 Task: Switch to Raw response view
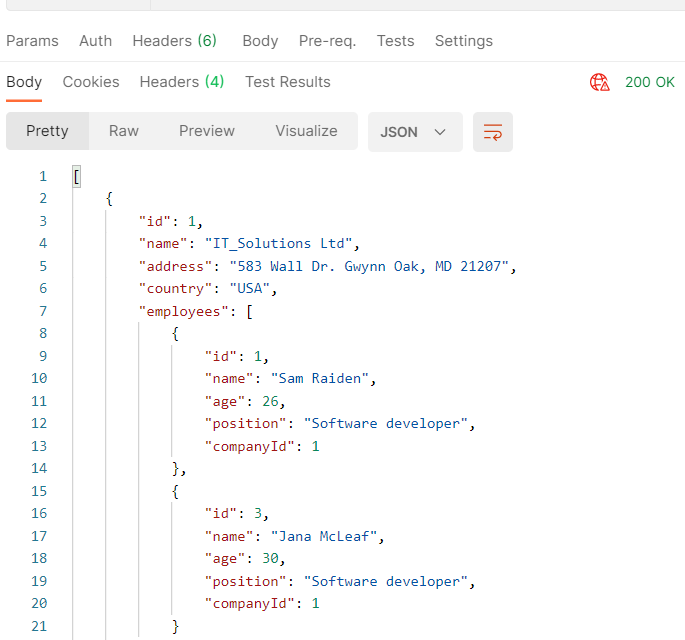(x=124, y=131)
